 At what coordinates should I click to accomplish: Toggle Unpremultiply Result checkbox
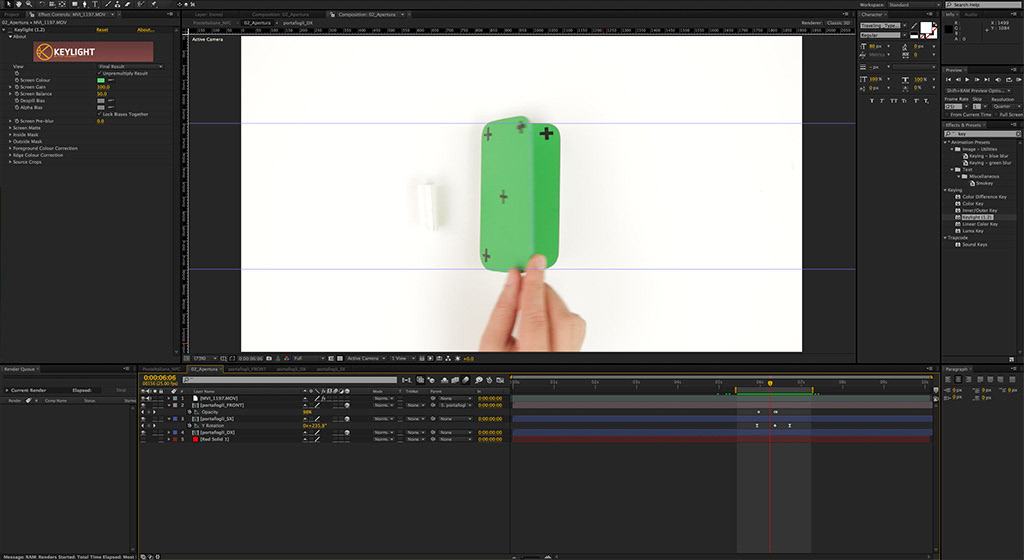[x=99, y=73]
